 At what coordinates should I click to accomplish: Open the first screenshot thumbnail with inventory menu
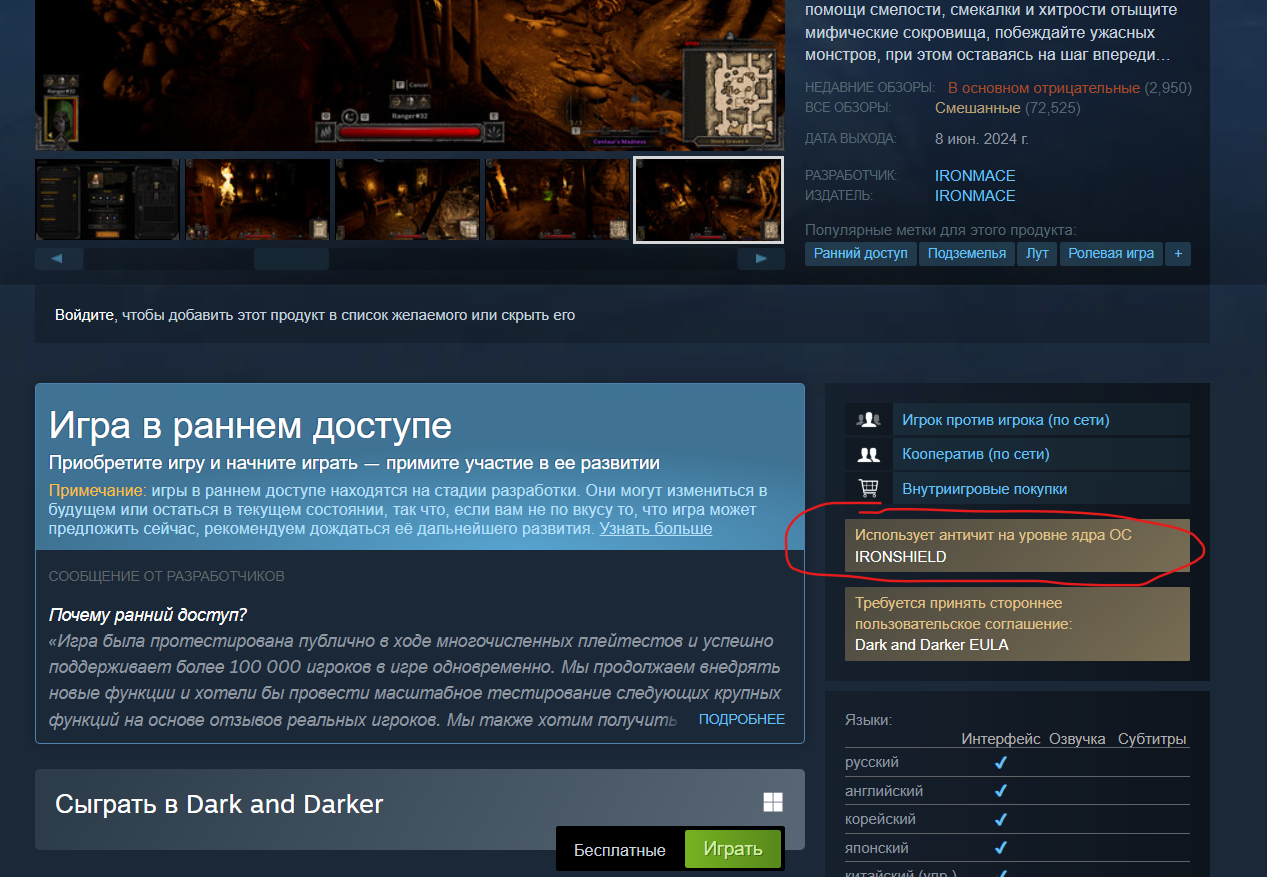107,199
